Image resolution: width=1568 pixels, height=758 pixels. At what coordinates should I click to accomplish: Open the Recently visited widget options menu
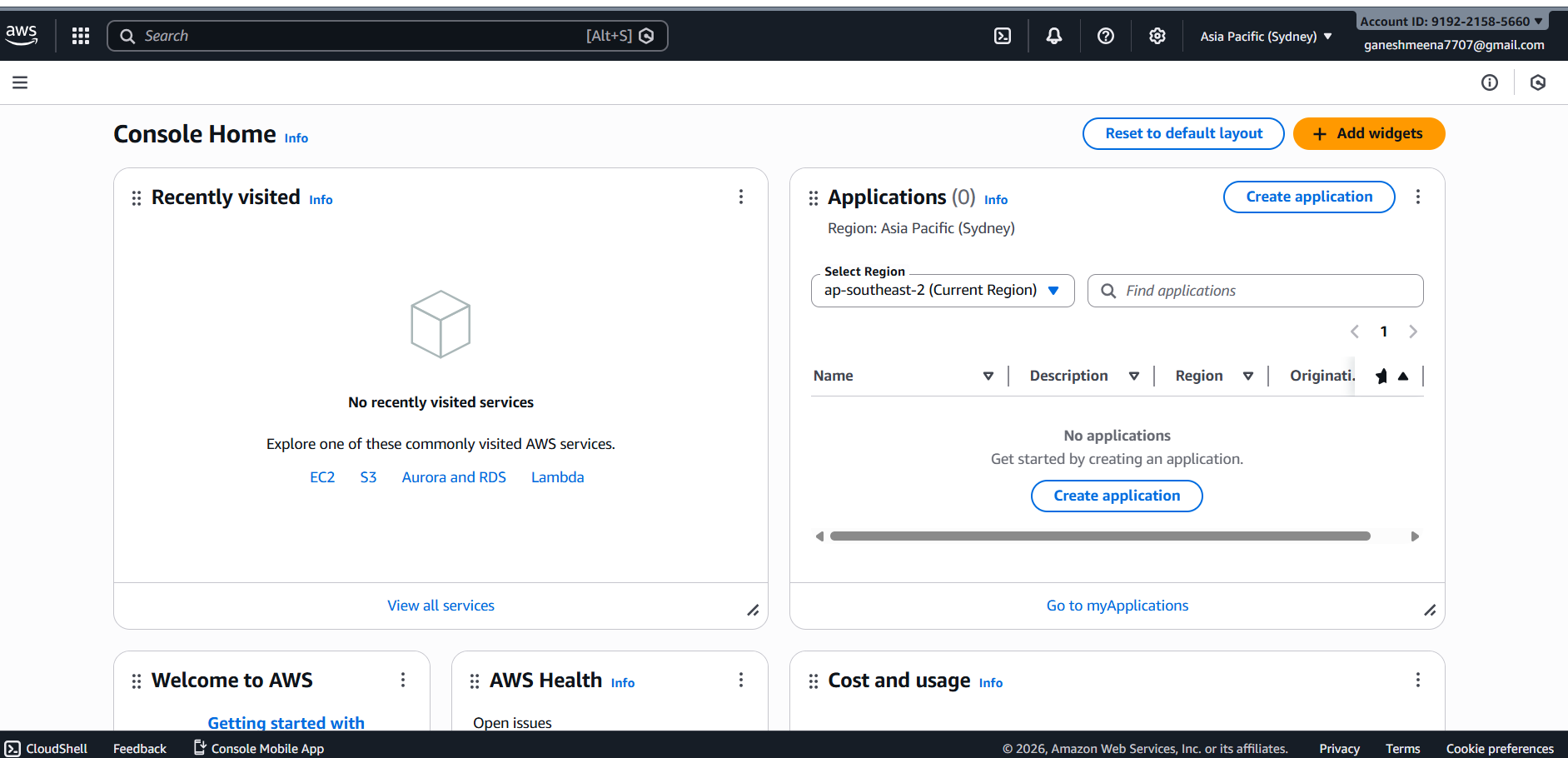pos(741,197)
